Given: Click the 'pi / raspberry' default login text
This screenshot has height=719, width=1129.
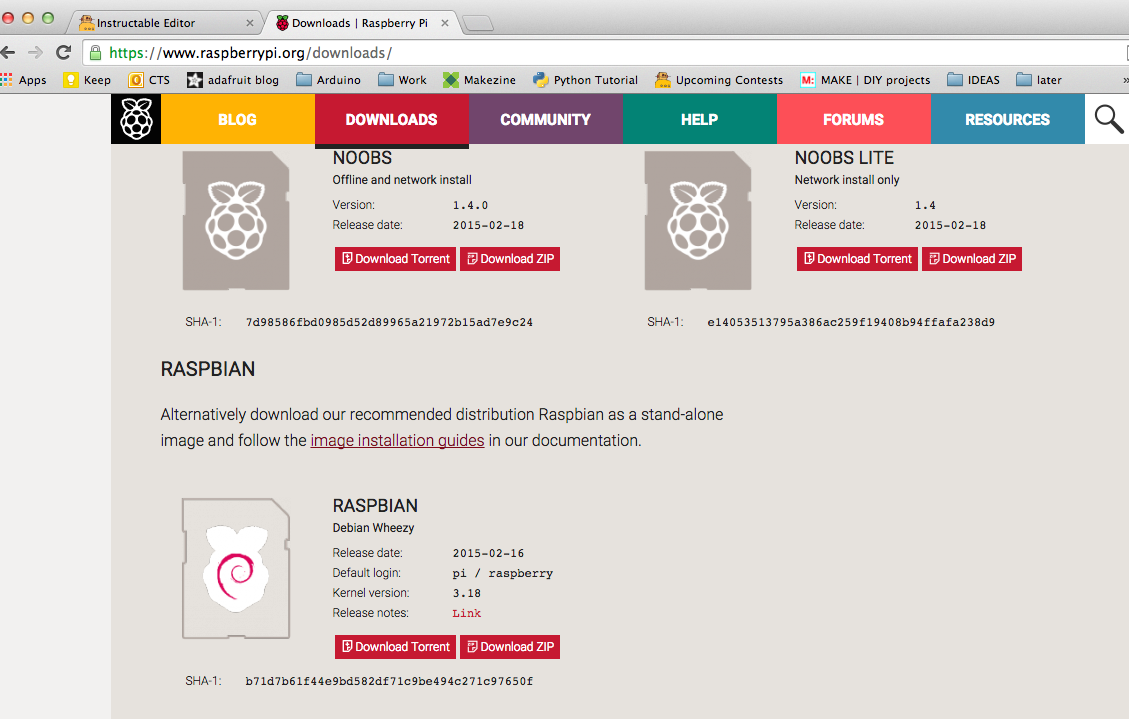Looking at the screenshot, I should (x=503, y=573).
